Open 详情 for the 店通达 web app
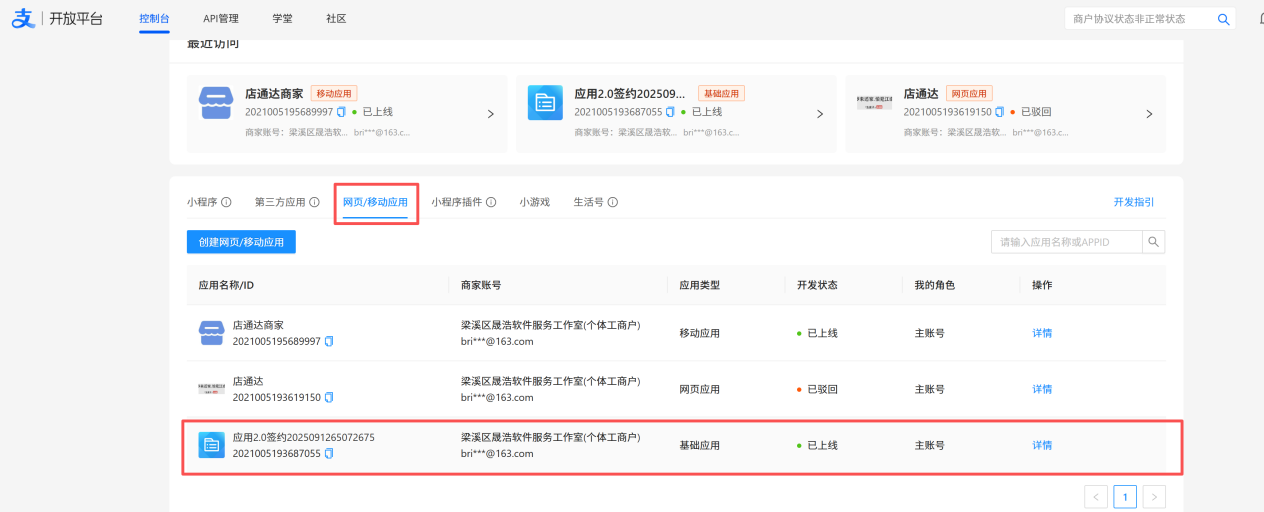The image size is (1264, 512). tap(1042, 389)
